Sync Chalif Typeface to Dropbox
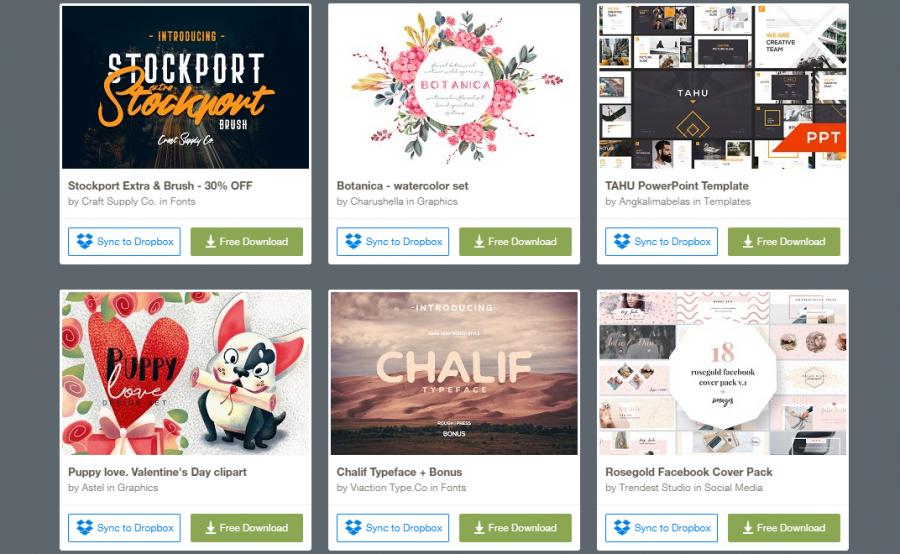 pyautogui.click(x=393, y=528)
